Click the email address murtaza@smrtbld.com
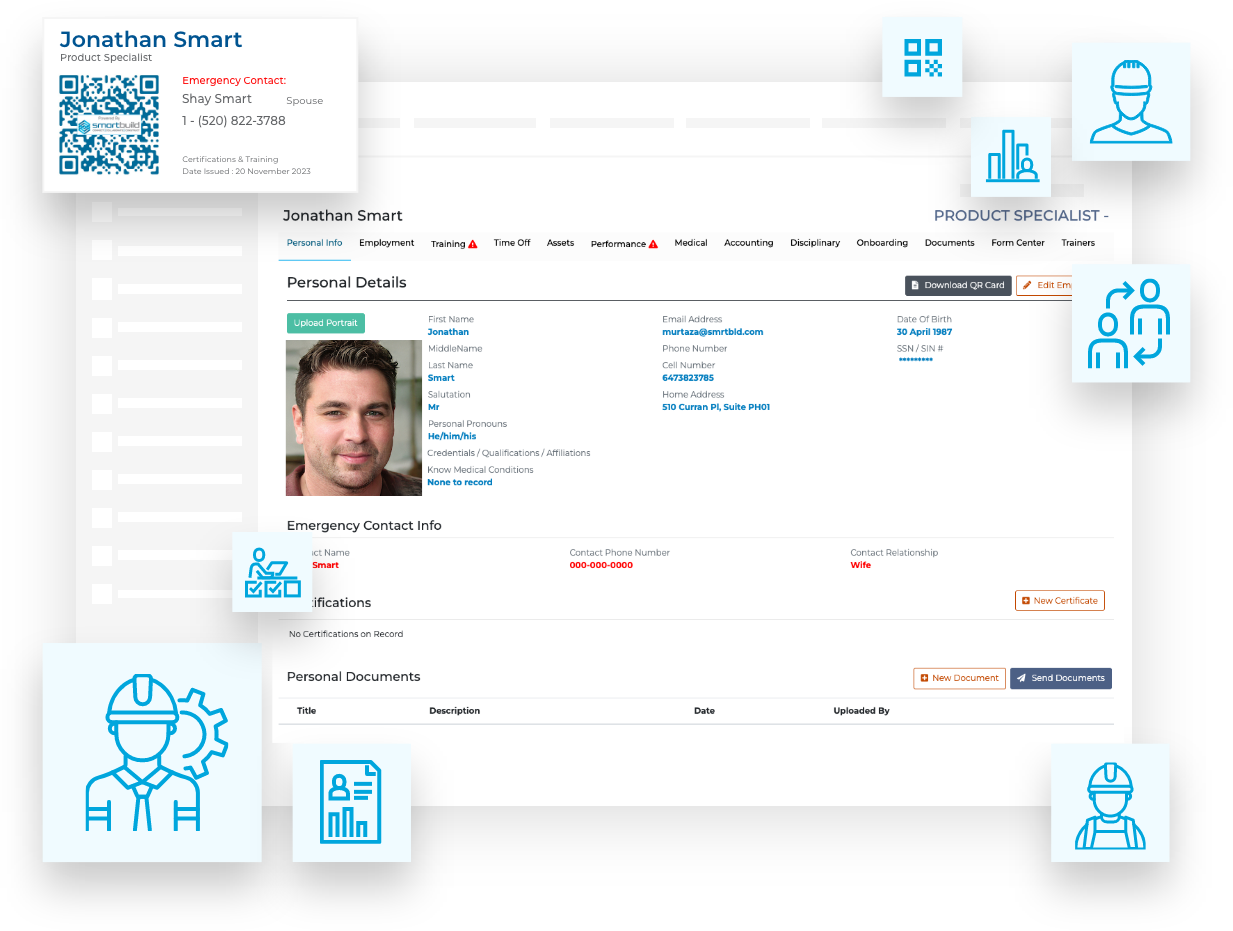The image size is (1233, 931). coord(712,332)
